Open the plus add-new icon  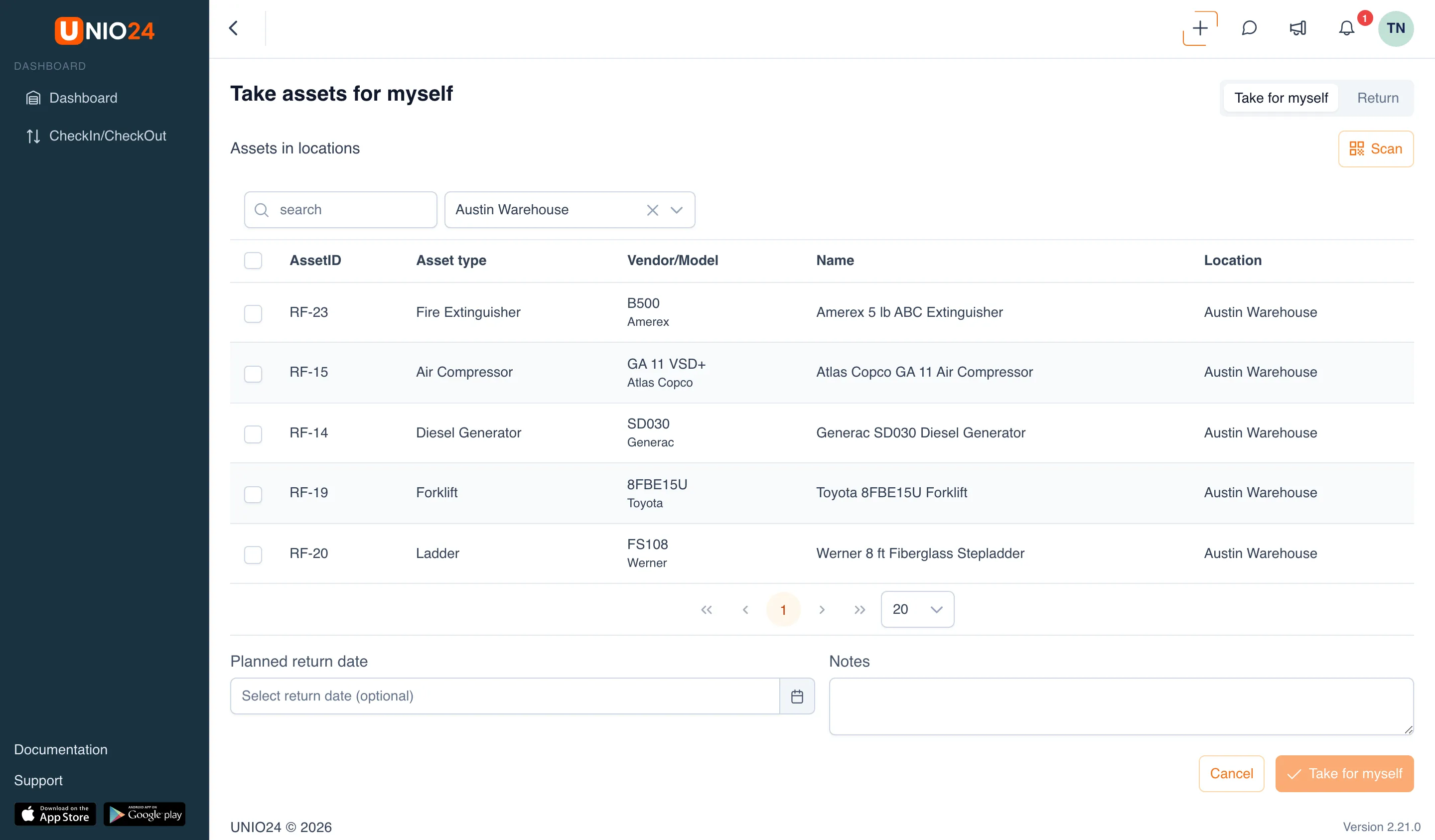point(1200,28)
